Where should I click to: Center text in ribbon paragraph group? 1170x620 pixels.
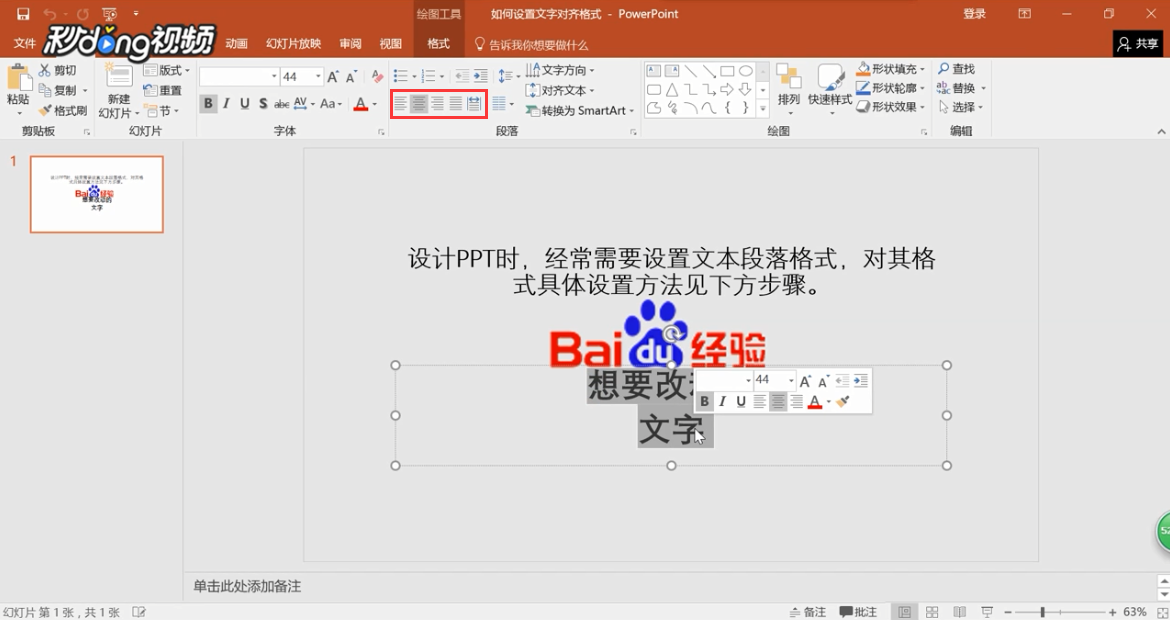point(419,104)
